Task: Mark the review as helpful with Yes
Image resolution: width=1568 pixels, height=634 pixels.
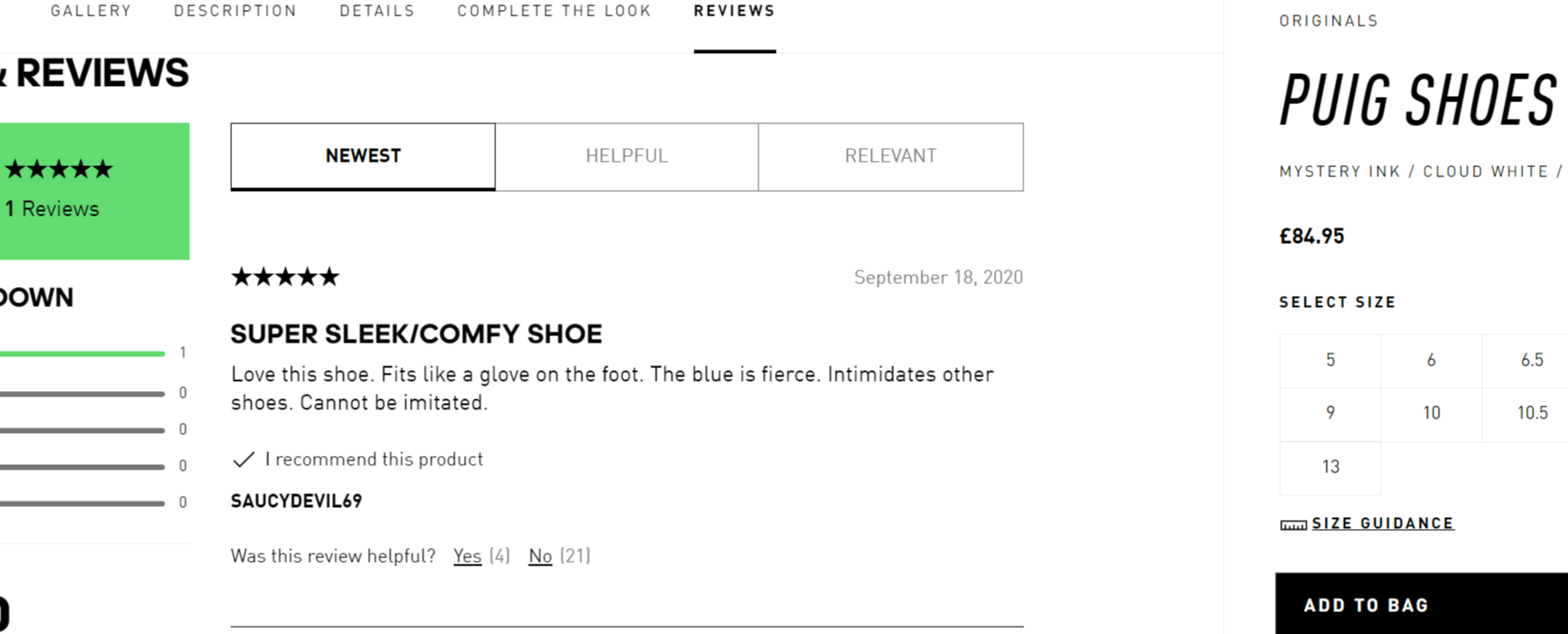Action: click(467, 555)
